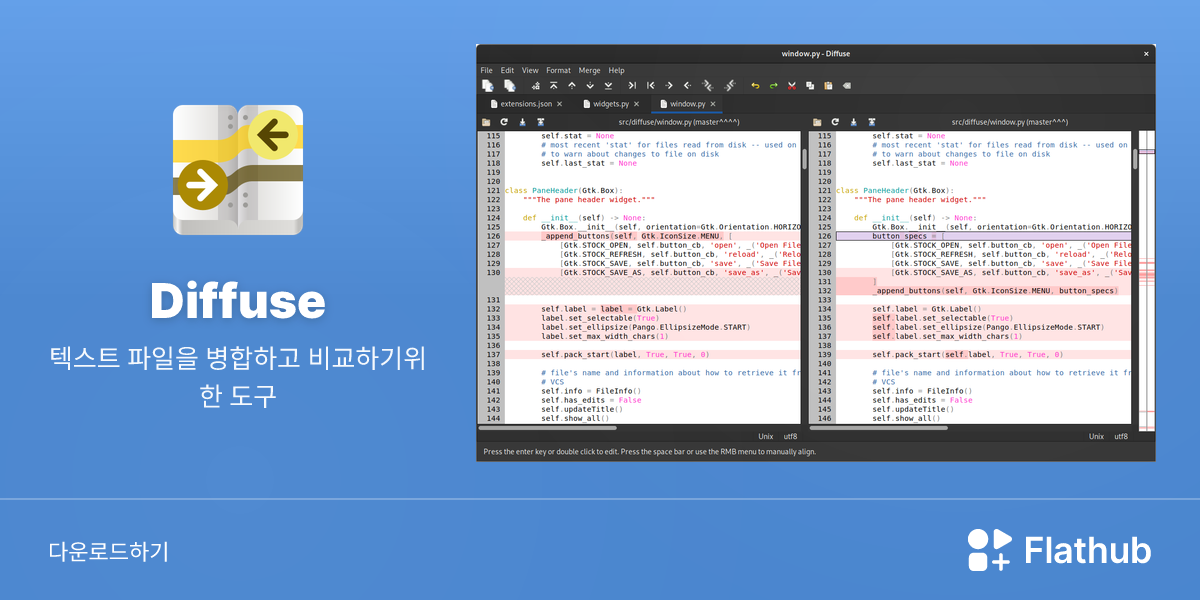The width and height of the screenshot is (1200, 600).
Task: Click the Clear Edits icon
Action: (x=847, y=86)
